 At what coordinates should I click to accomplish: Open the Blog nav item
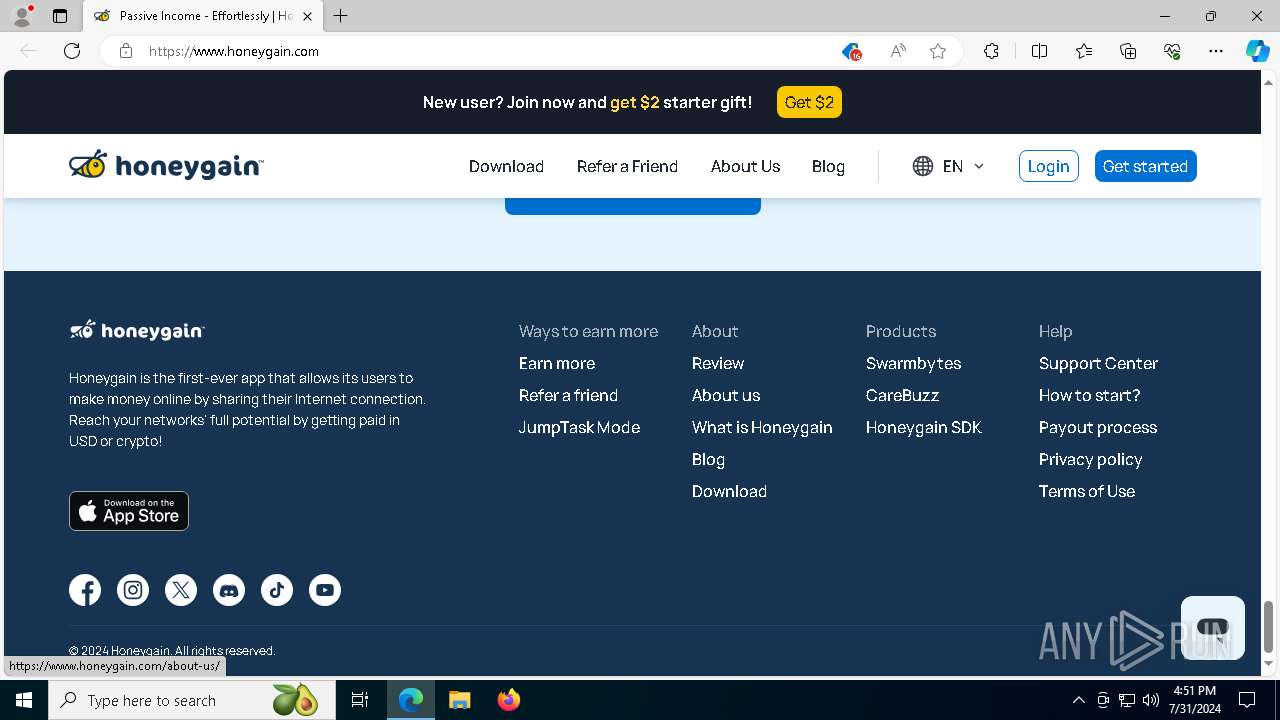828,166
